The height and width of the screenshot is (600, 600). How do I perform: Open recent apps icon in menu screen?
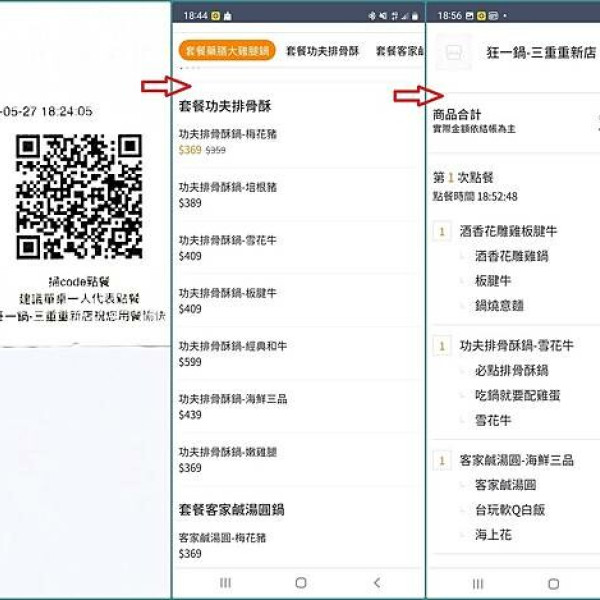coord(225,582)
